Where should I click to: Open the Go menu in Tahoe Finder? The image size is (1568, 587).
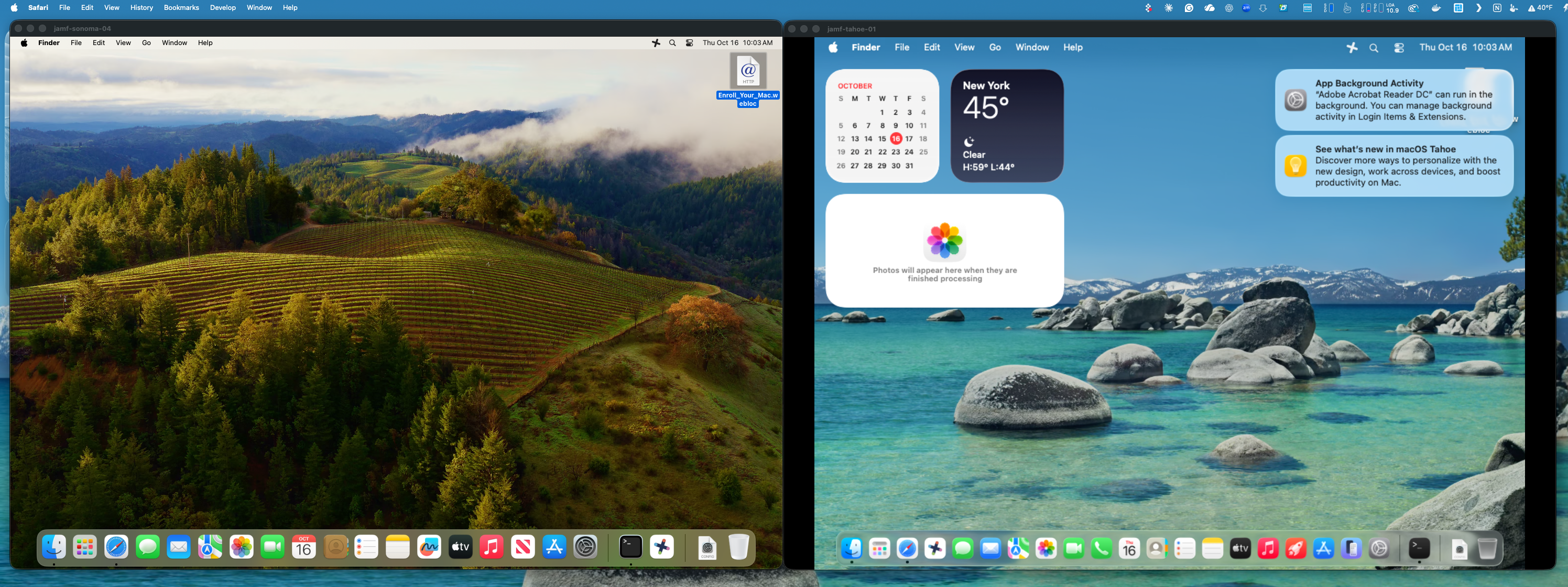[995, 48]
